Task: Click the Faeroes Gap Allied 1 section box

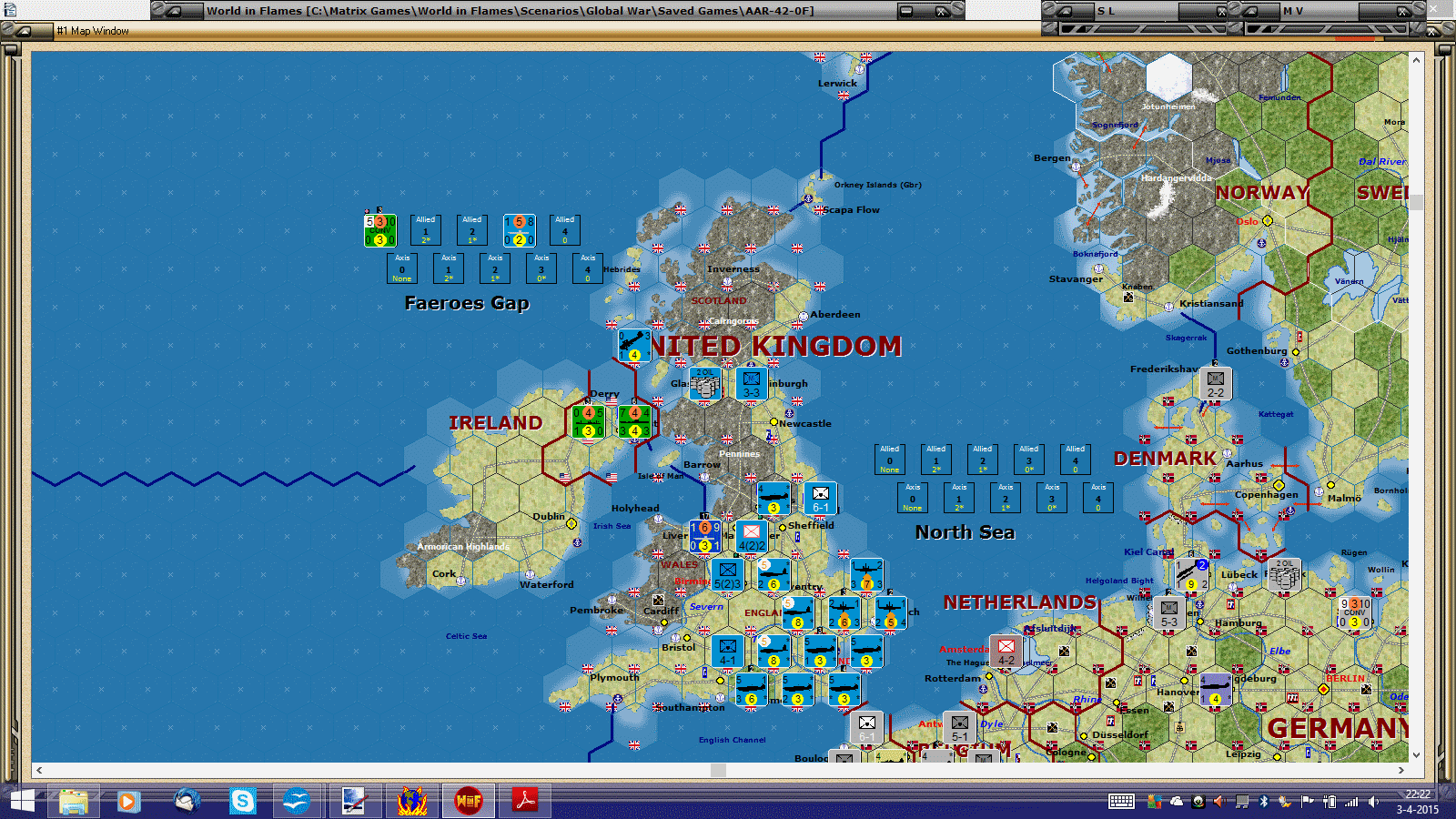Action: (x=425, y=230)
